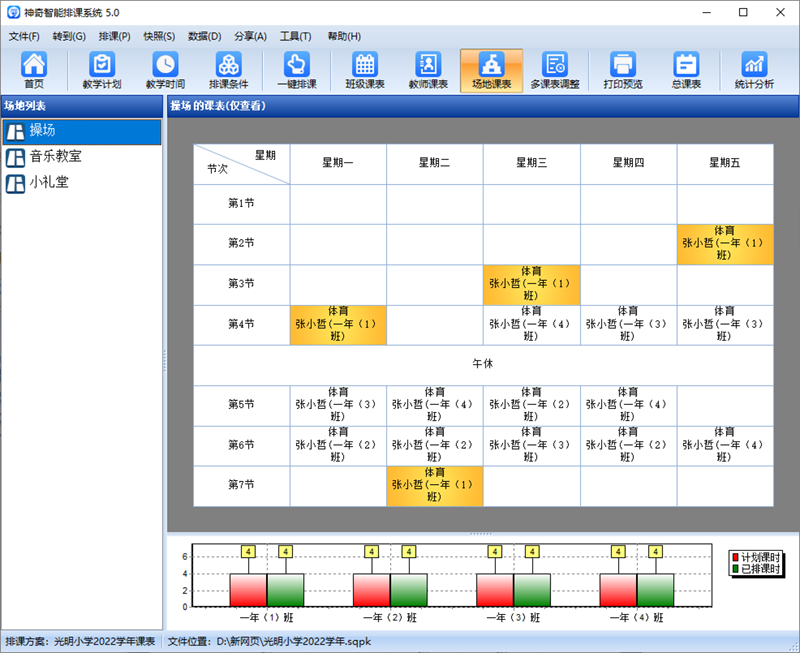Click the 星期四 column header

[x=629, y=163]
